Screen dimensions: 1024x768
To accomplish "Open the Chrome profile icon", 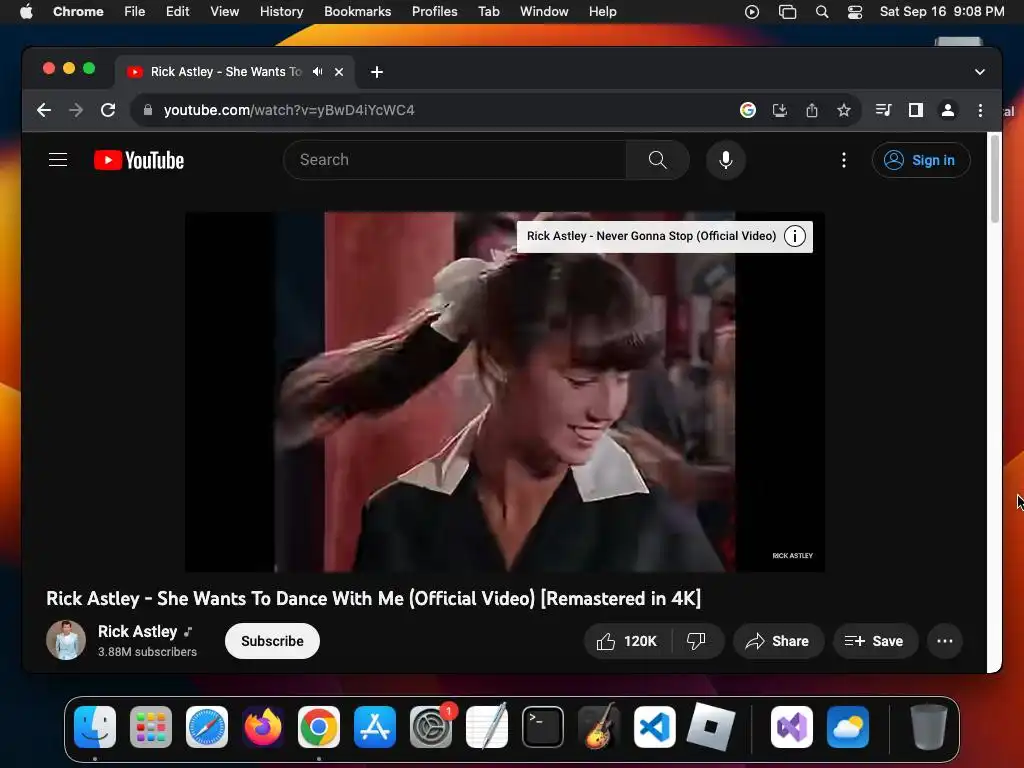I will click(x=948, y=110).
